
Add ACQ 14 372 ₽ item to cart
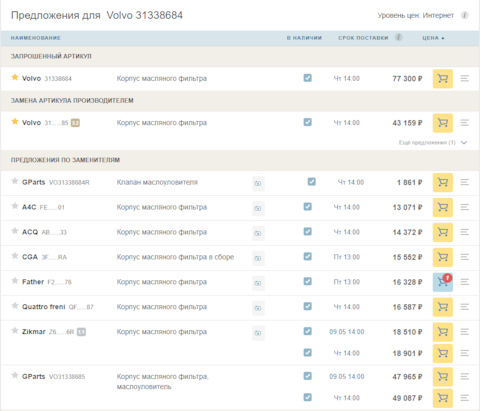pyautogui.click(x=443, y=232)
